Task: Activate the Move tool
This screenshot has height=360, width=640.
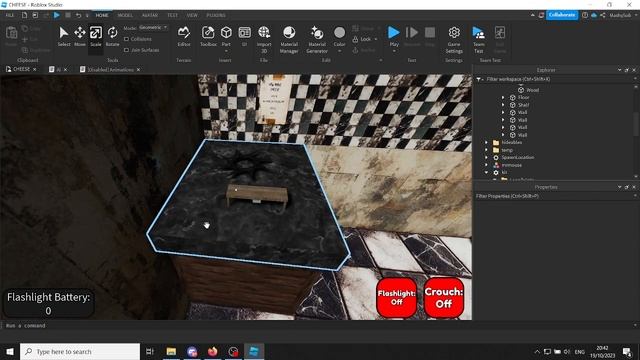Action: pyautogui.click(x=80, y=36)
